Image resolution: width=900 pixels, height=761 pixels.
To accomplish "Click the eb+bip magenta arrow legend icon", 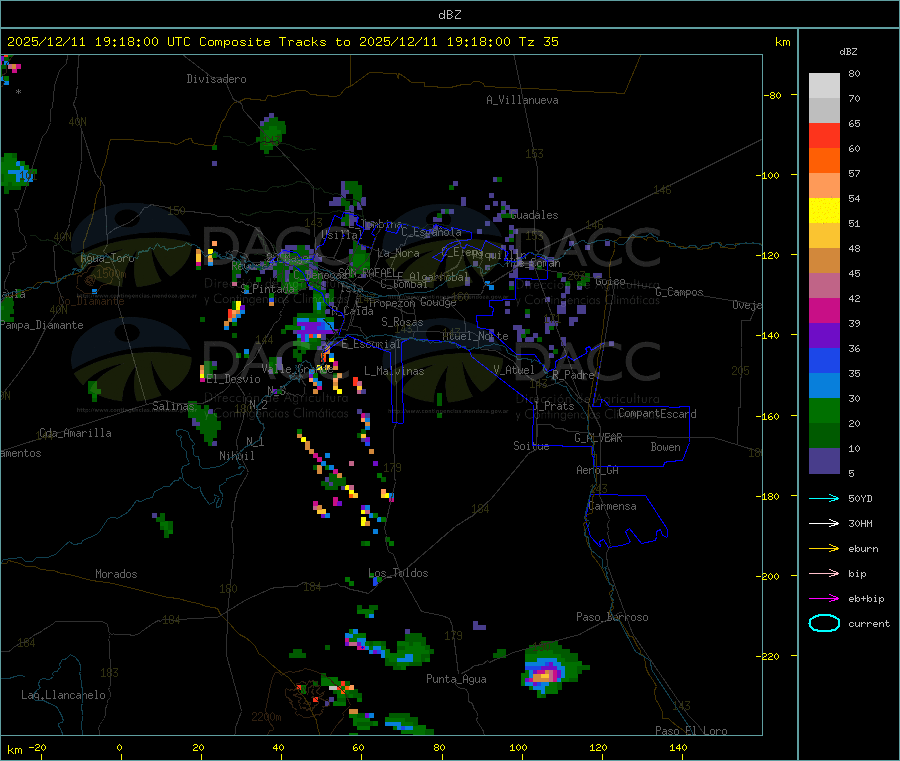I will tap(824, 599).
